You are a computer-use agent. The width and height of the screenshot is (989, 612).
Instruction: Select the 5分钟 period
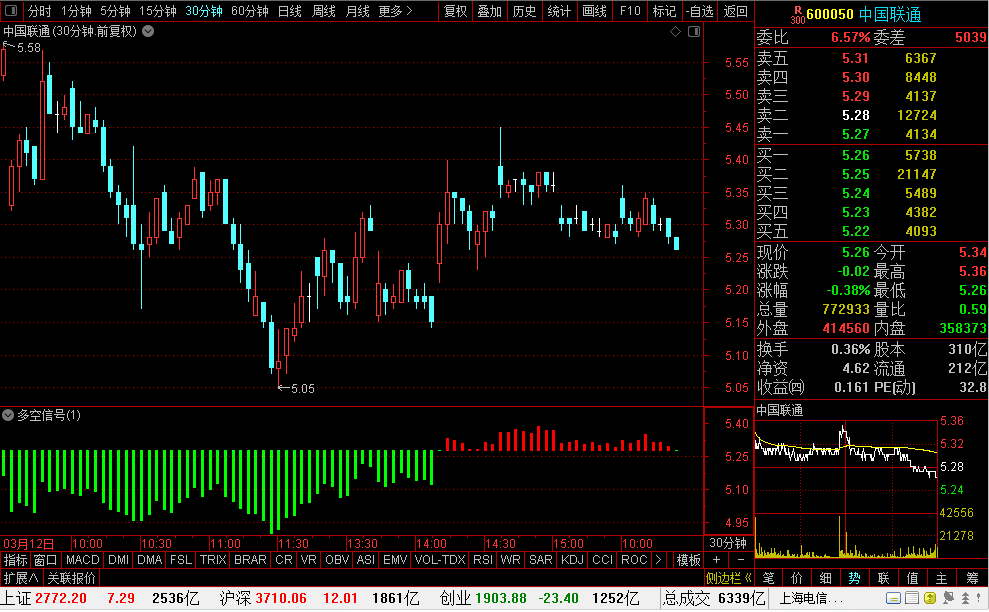click(x=115, y=11)
